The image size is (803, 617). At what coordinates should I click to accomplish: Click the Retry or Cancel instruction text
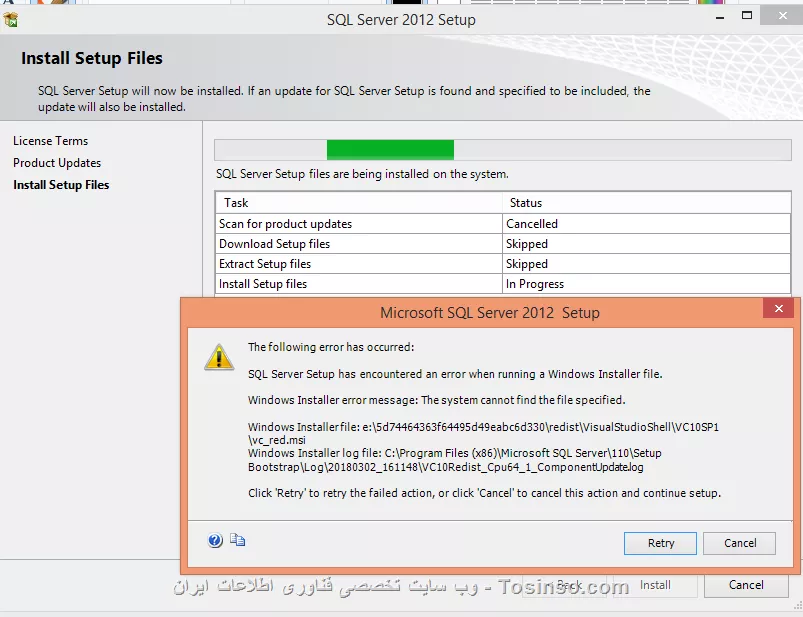point(484,493)
